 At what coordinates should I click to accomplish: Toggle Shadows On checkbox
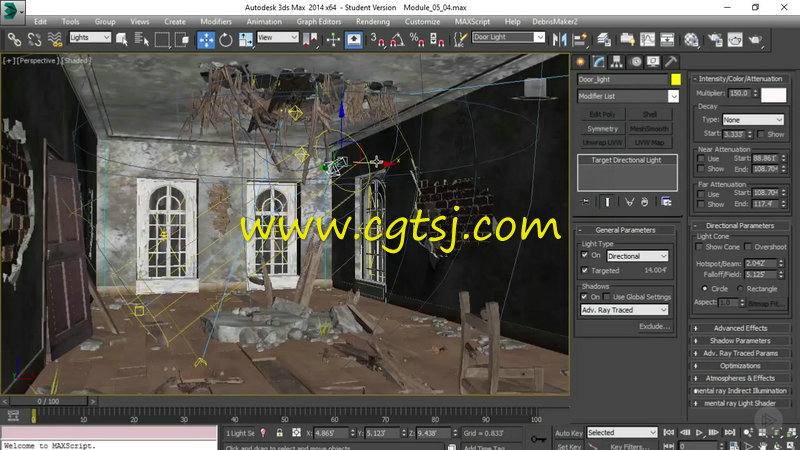[x=585, y=296]
